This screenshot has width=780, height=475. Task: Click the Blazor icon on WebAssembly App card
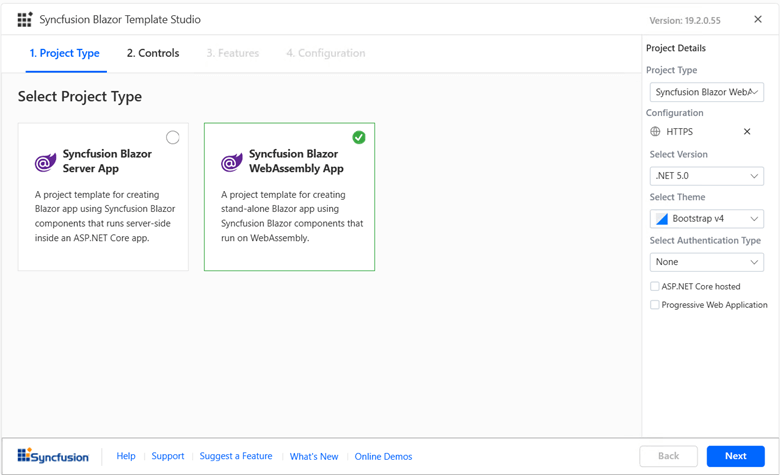point(232,162)
